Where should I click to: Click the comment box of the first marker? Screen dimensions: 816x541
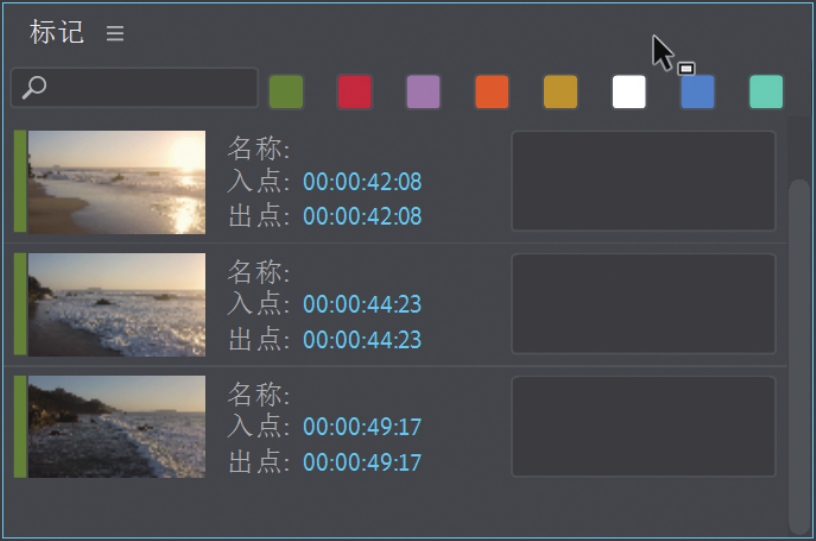(643, 181)
